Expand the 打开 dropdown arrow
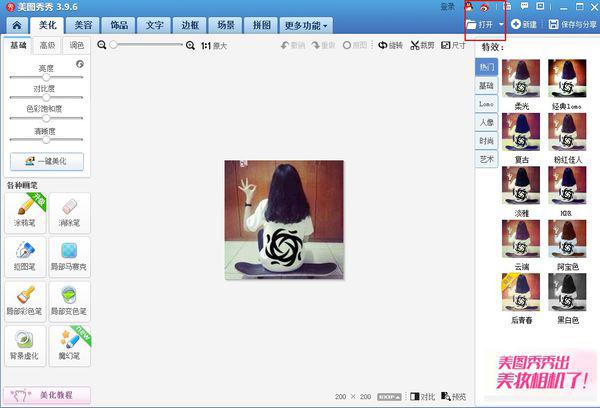Screen dimensions: 600x408 pos(501,25)
